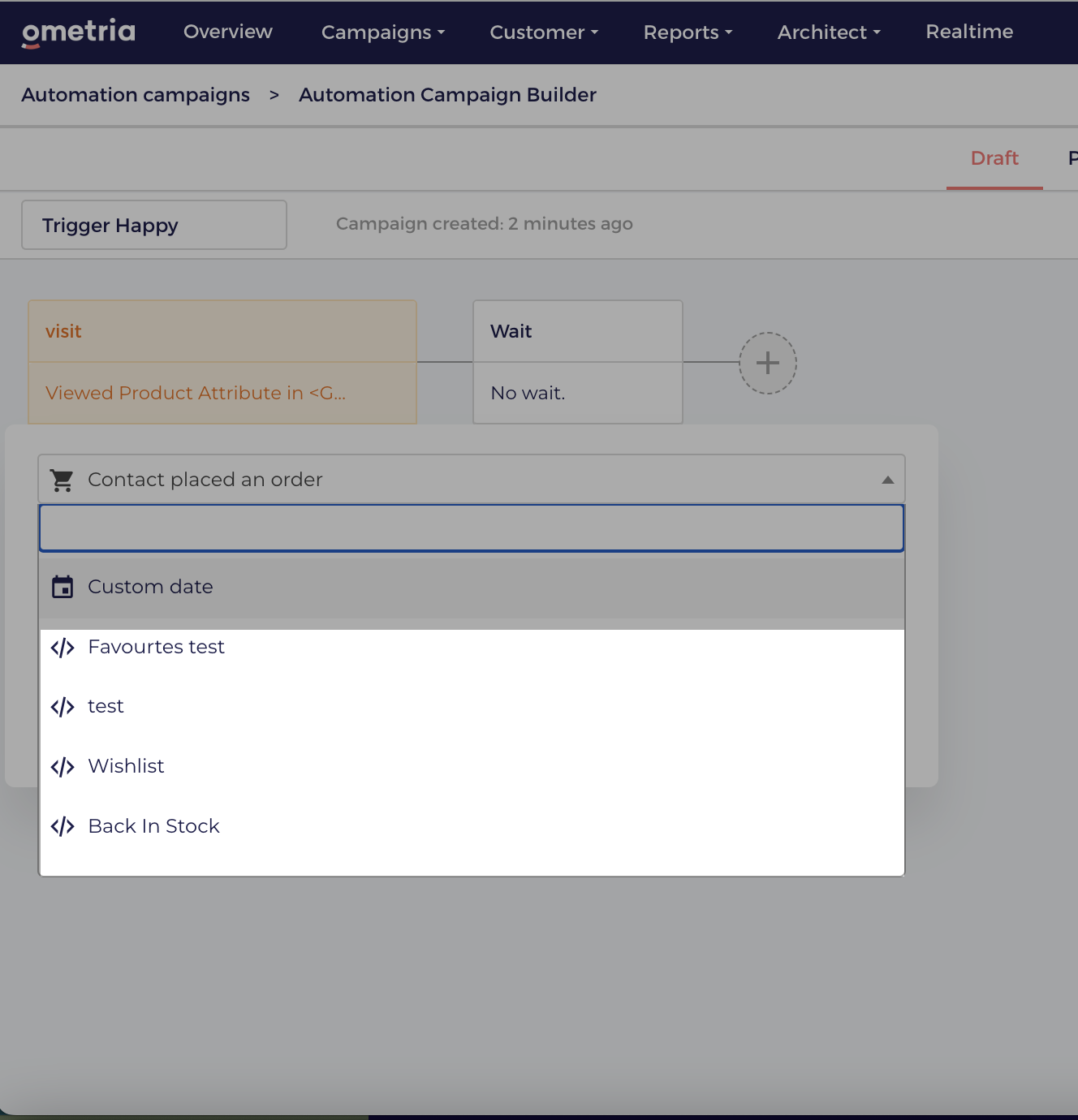1078x1120 pixels.
Task: Click the dropdown search input field
Action: [472, 528]
